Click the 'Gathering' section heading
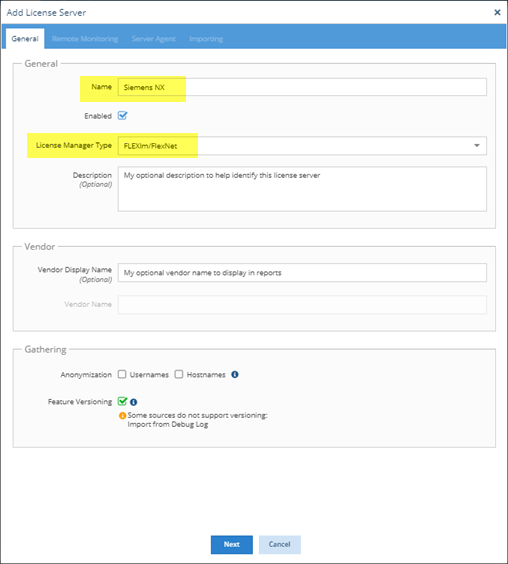The image size is (508, 564). (x=45, y=350)
